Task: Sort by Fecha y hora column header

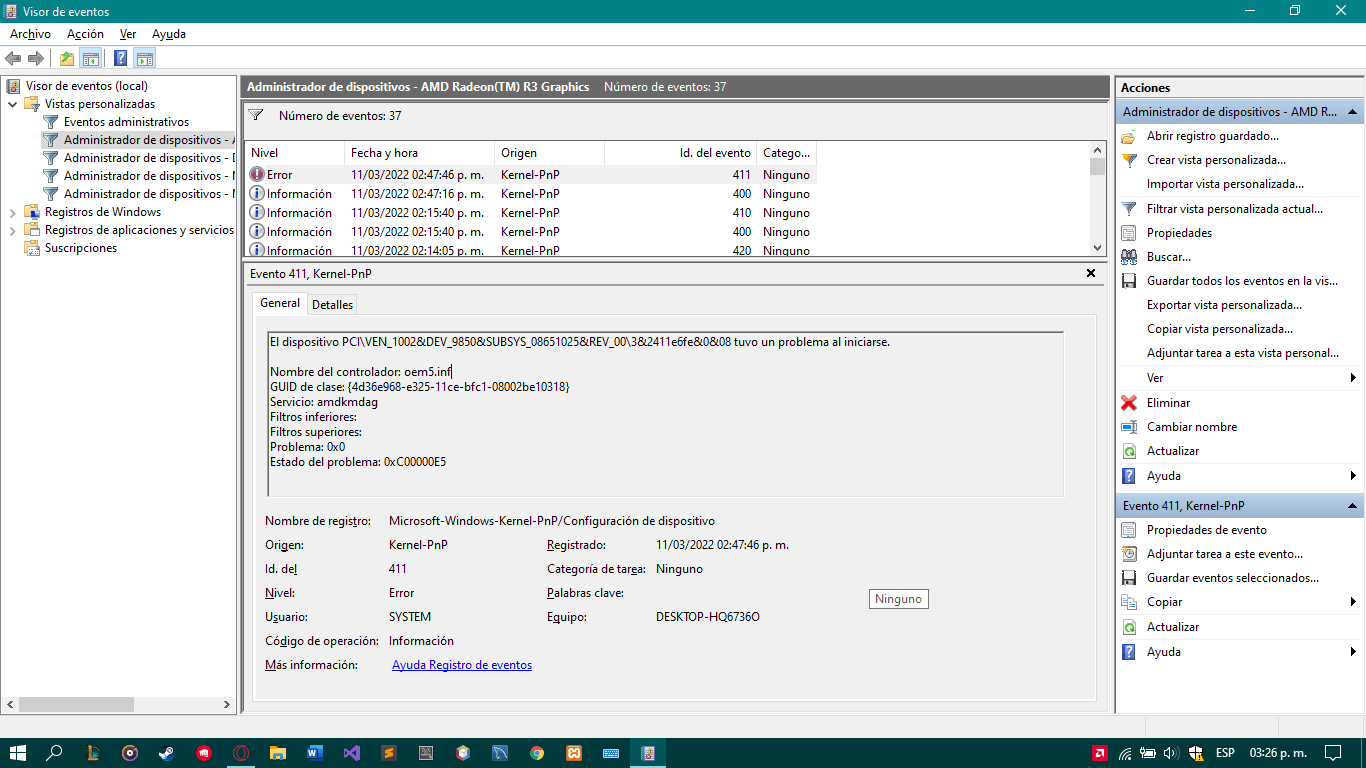Action: [419, 153]
